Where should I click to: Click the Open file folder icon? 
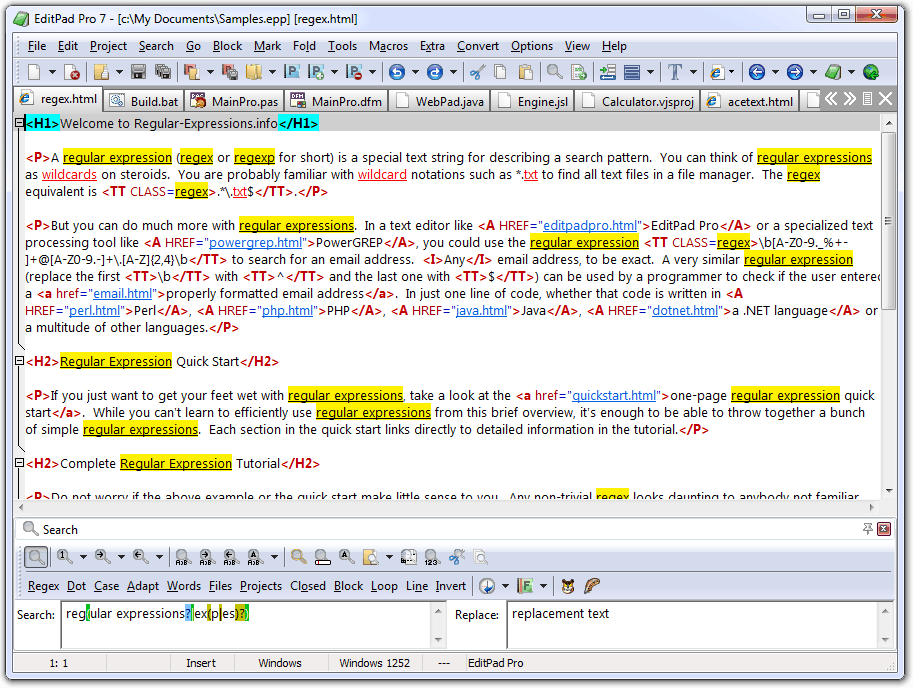[x=101, y=72]
